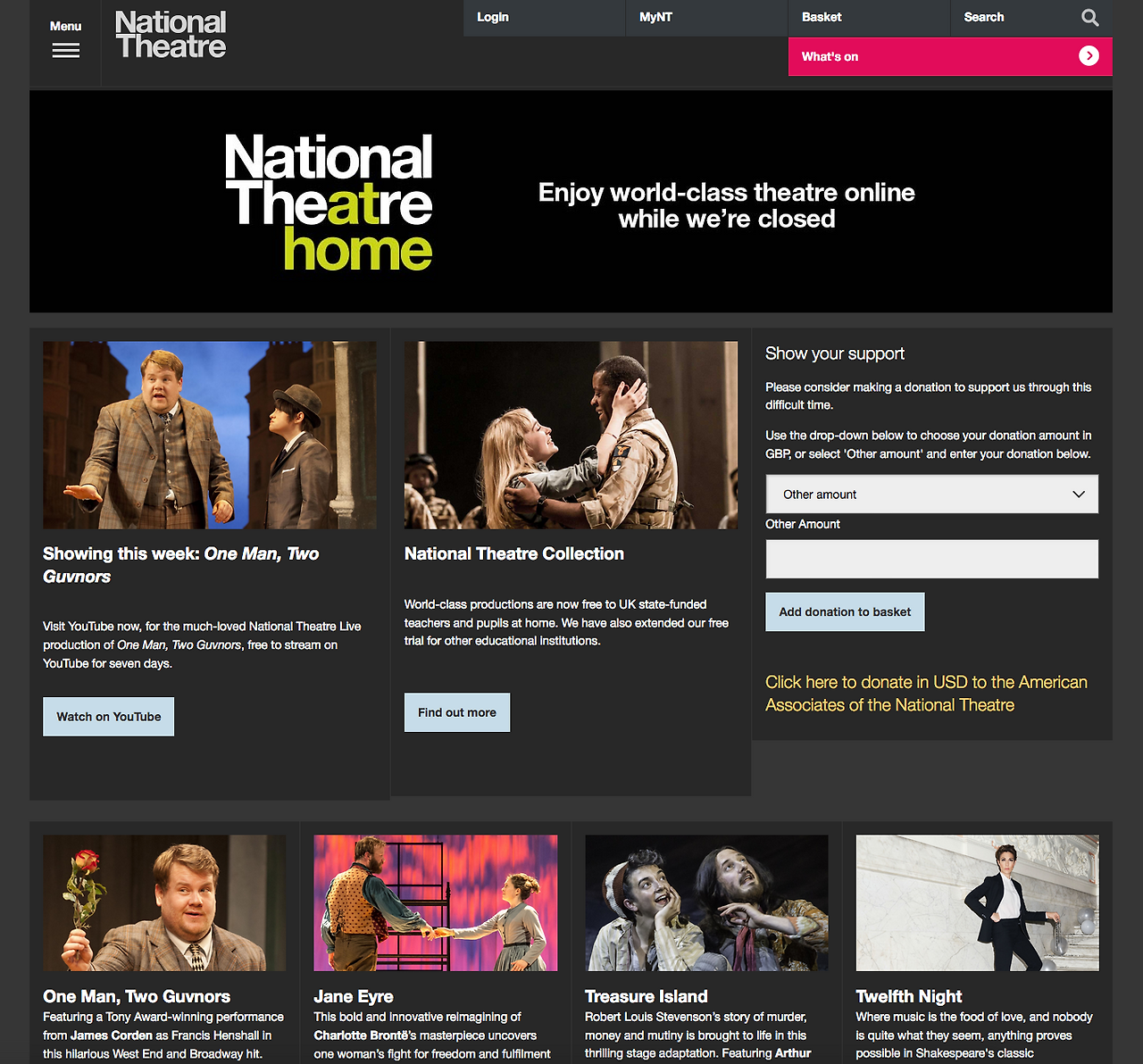Click the One Man, Two Guvnors title link
Viewport: 1143px width, 1064px height.
[137, 996]
